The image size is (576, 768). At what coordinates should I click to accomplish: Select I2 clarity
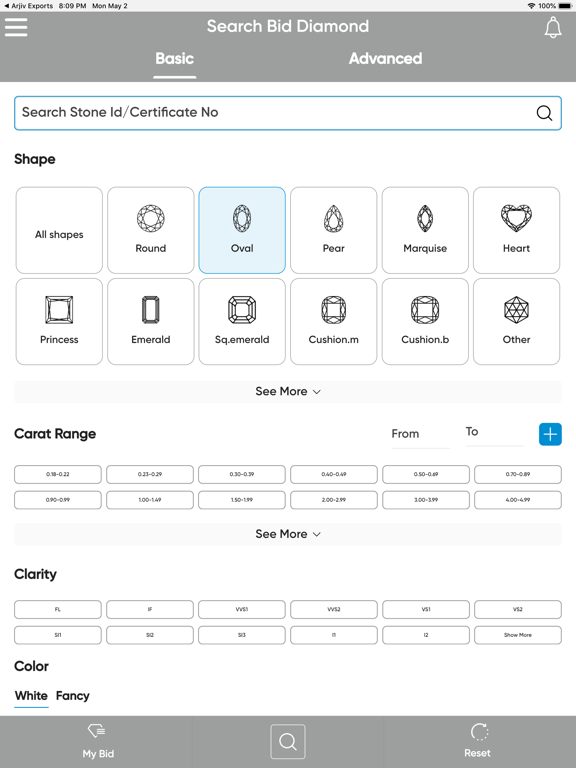click(426, 635)
